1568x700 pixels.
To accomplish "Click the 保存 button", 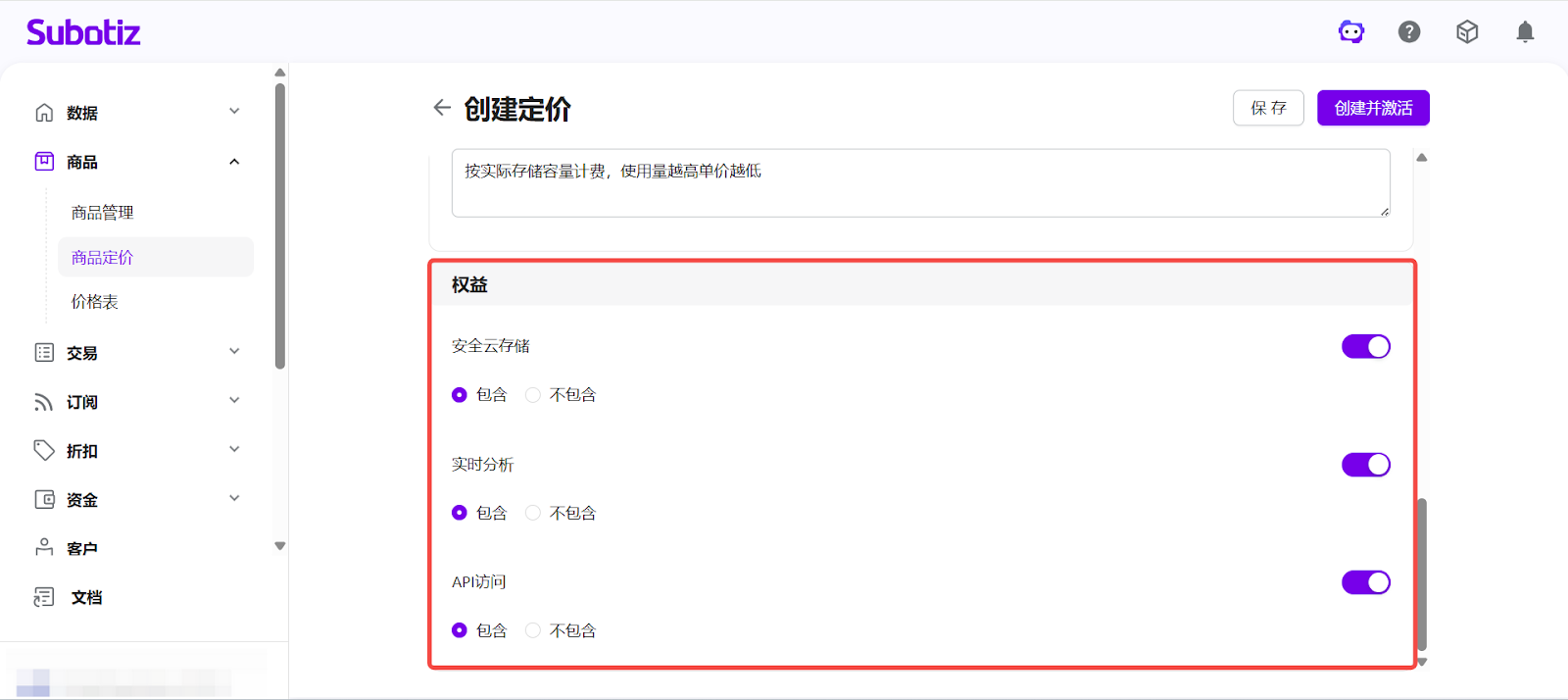I will tap(1268, 108).
